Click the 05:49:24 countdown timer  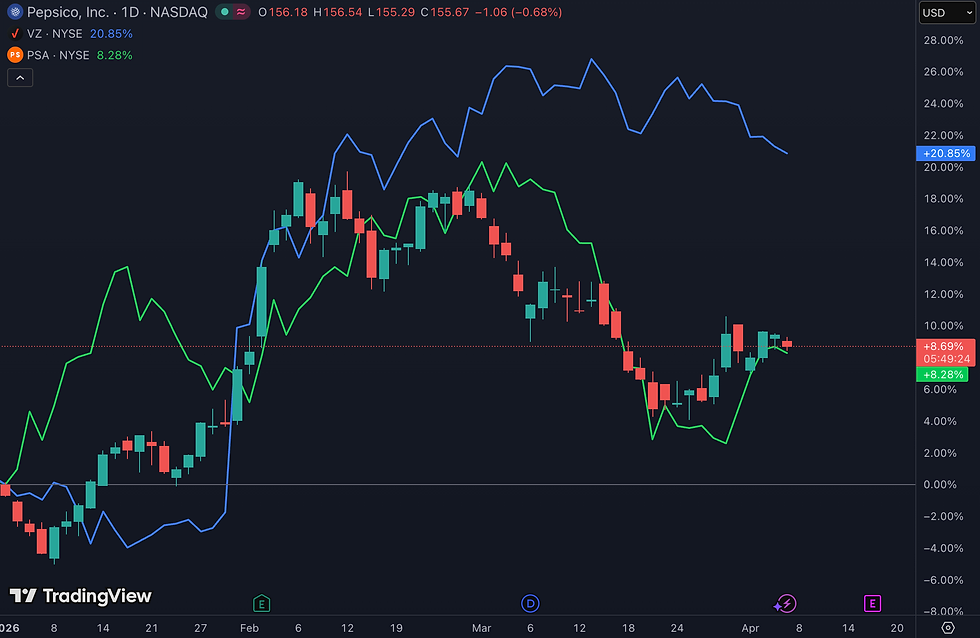(946, 359)
